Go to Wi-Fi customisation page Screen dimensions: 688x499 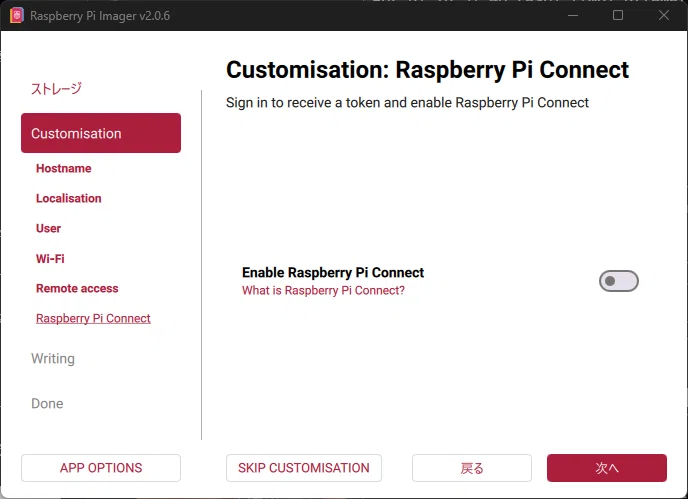click(x=50, y=258)
